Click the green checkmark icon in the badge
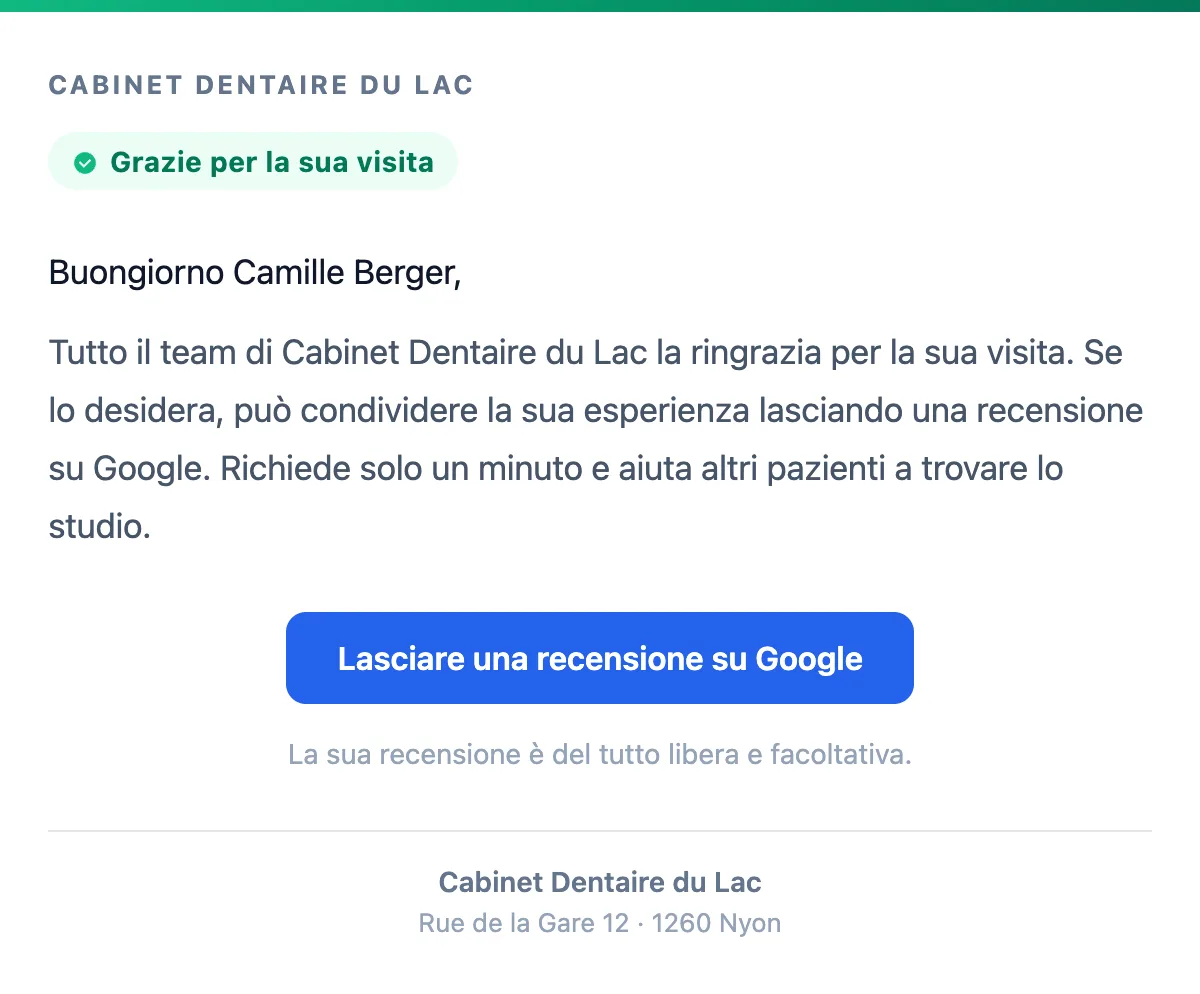The height and width of the screenshot is (994, 1200). pos(85,162)
